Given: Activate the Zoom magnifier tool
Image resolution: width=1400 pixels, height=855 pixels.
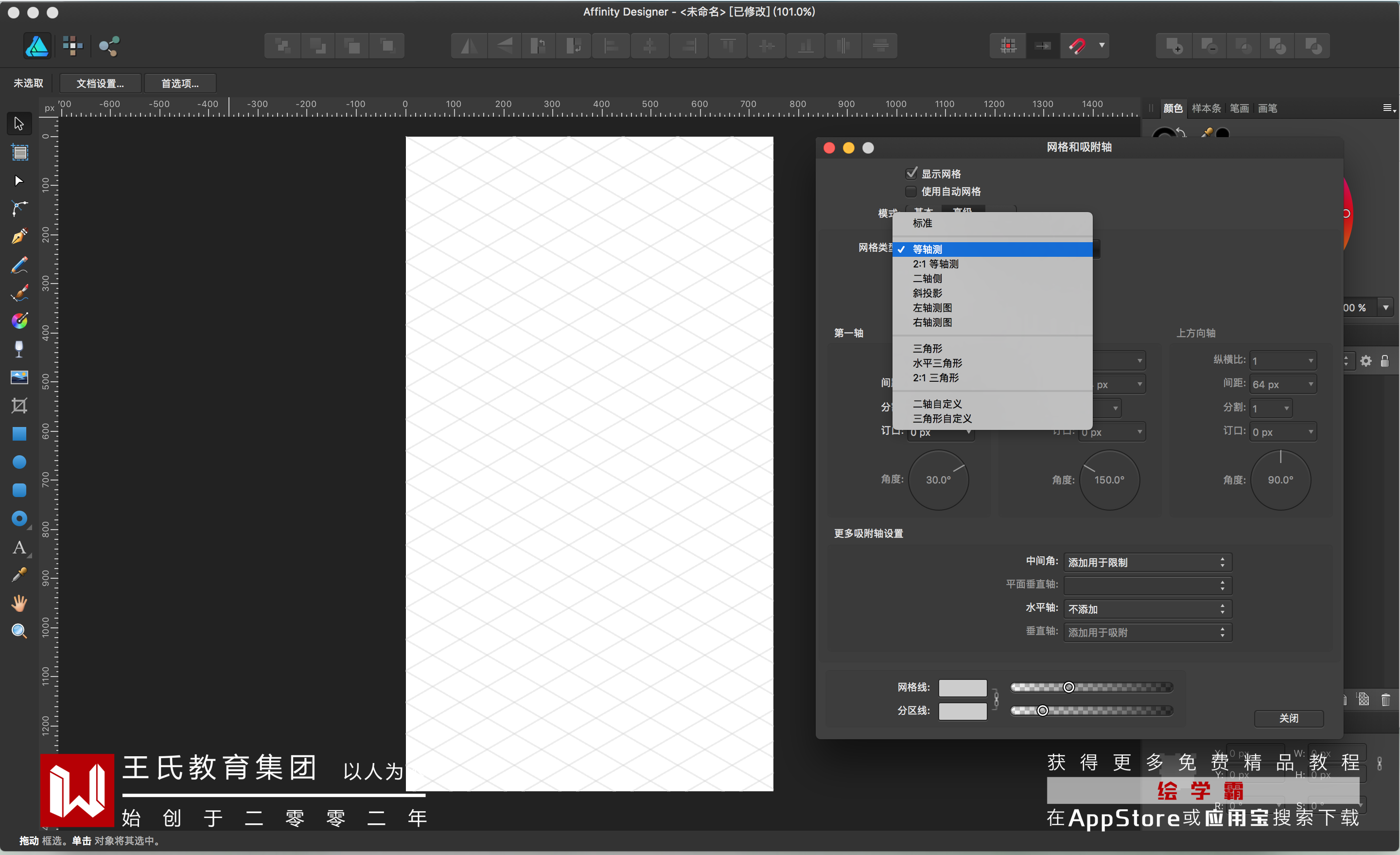Looking at the screenshot, I should click(19, 631).
